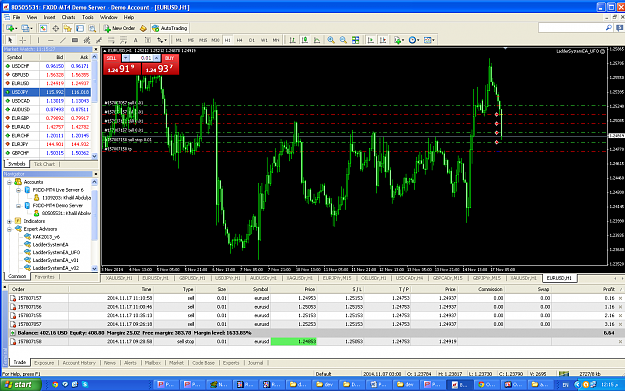Screen dimensions: 625x391
Task: Tile chart windows icon
Action: click(356, 40)
